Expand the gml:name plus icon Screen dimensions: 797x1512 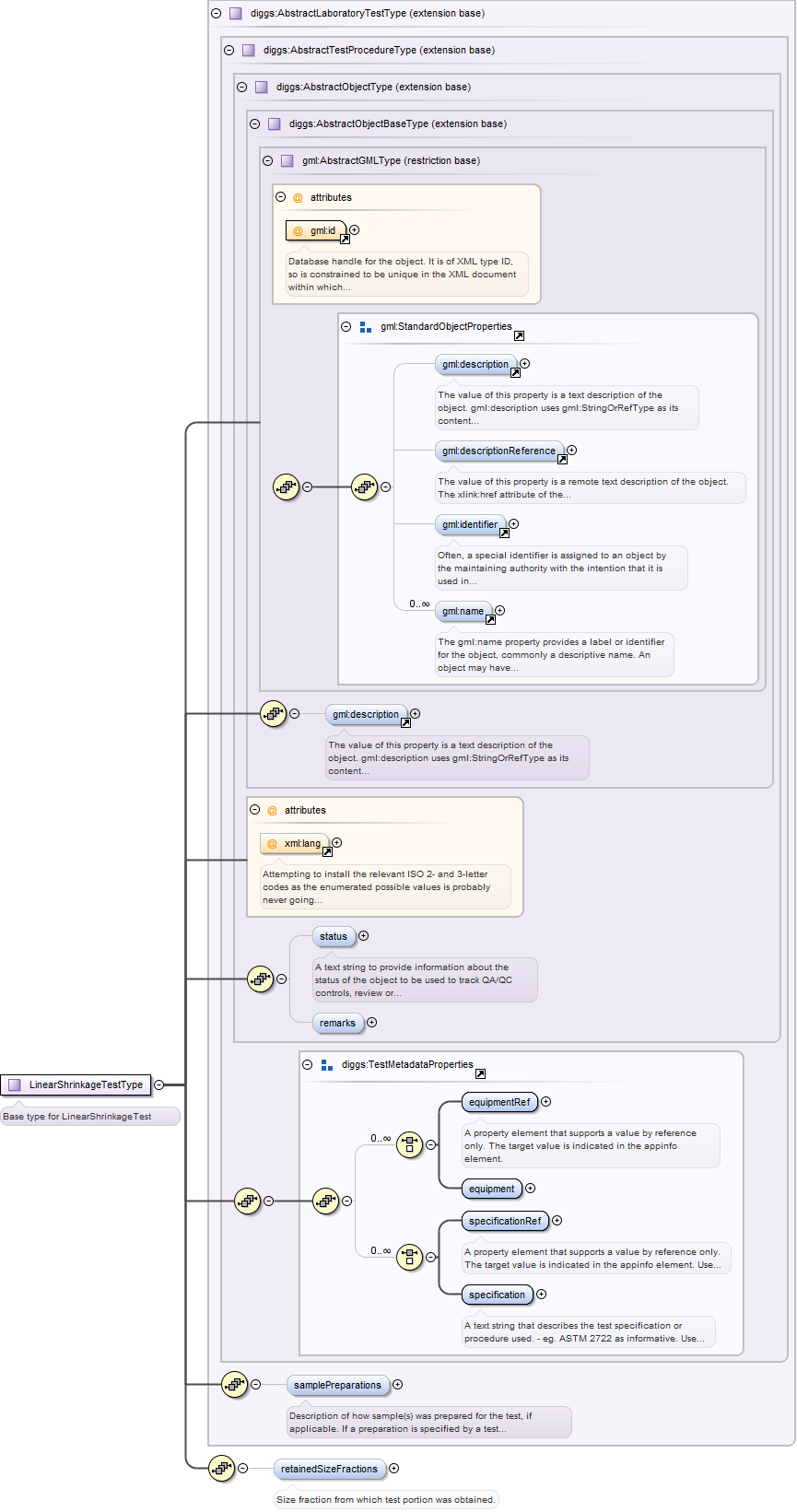[500, 611]
